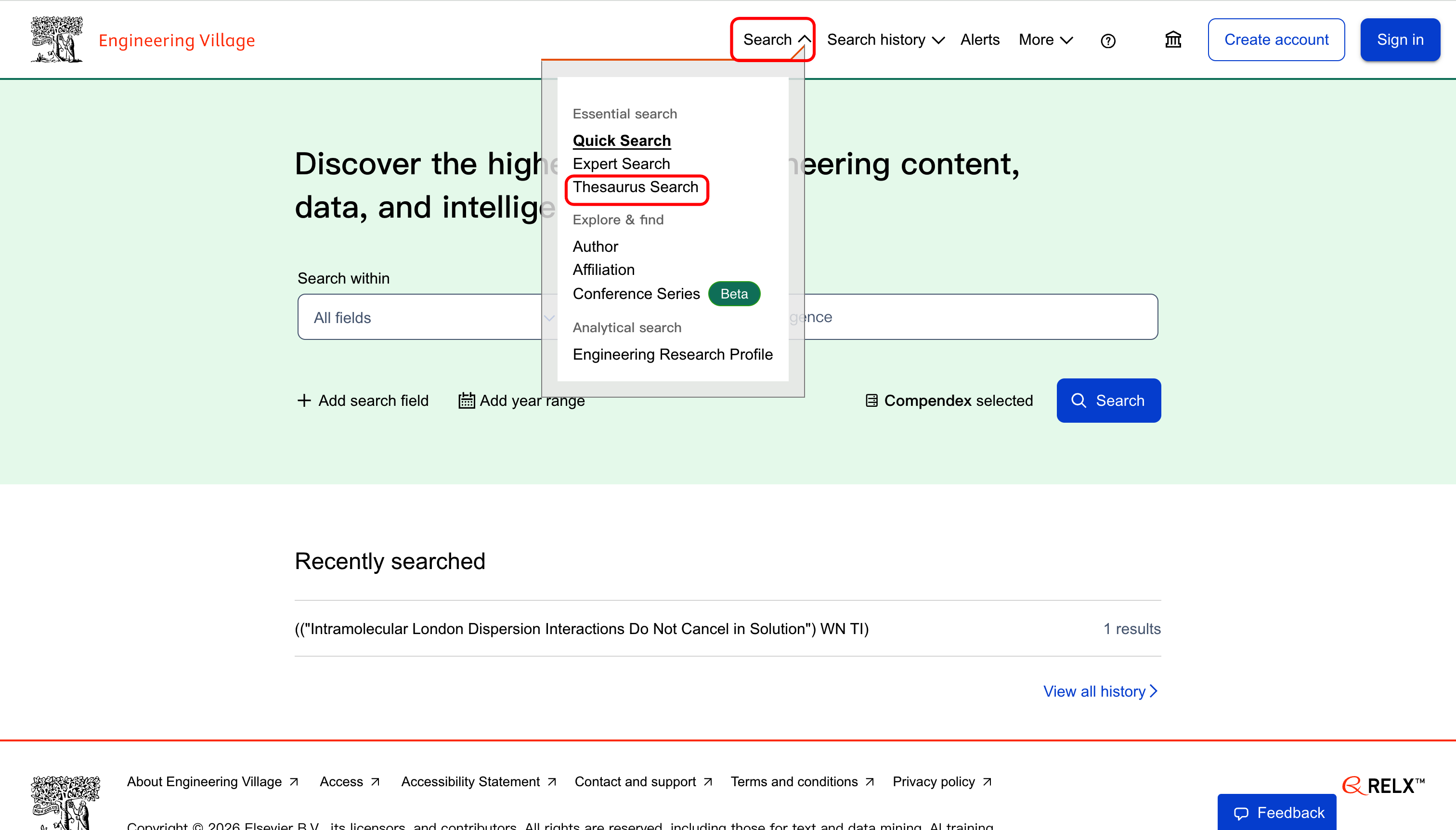Select Thesaurus Search from menu
Screen dimensions: 1456x830
pos(635,187)
